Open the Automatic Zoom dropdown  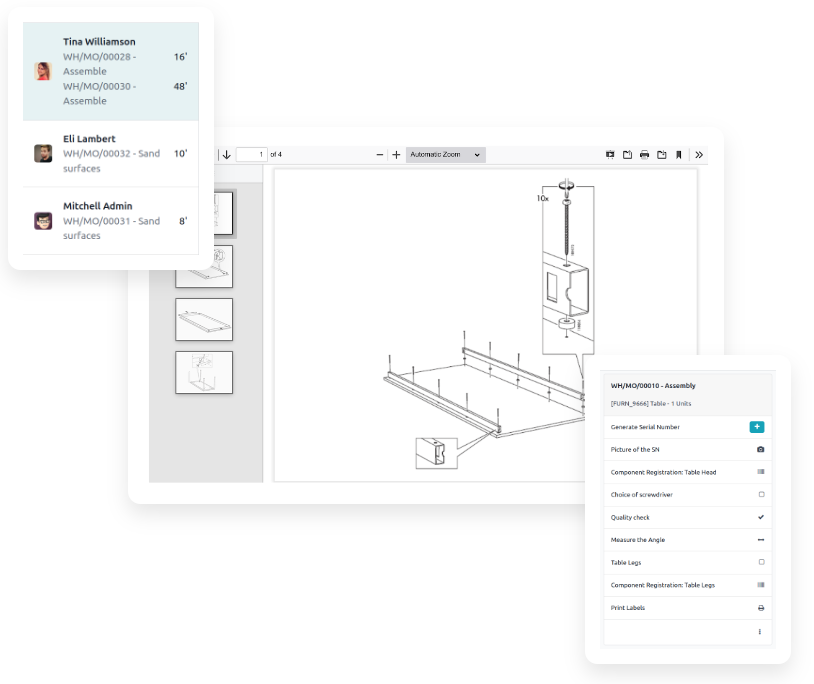(x=446, y=155)
